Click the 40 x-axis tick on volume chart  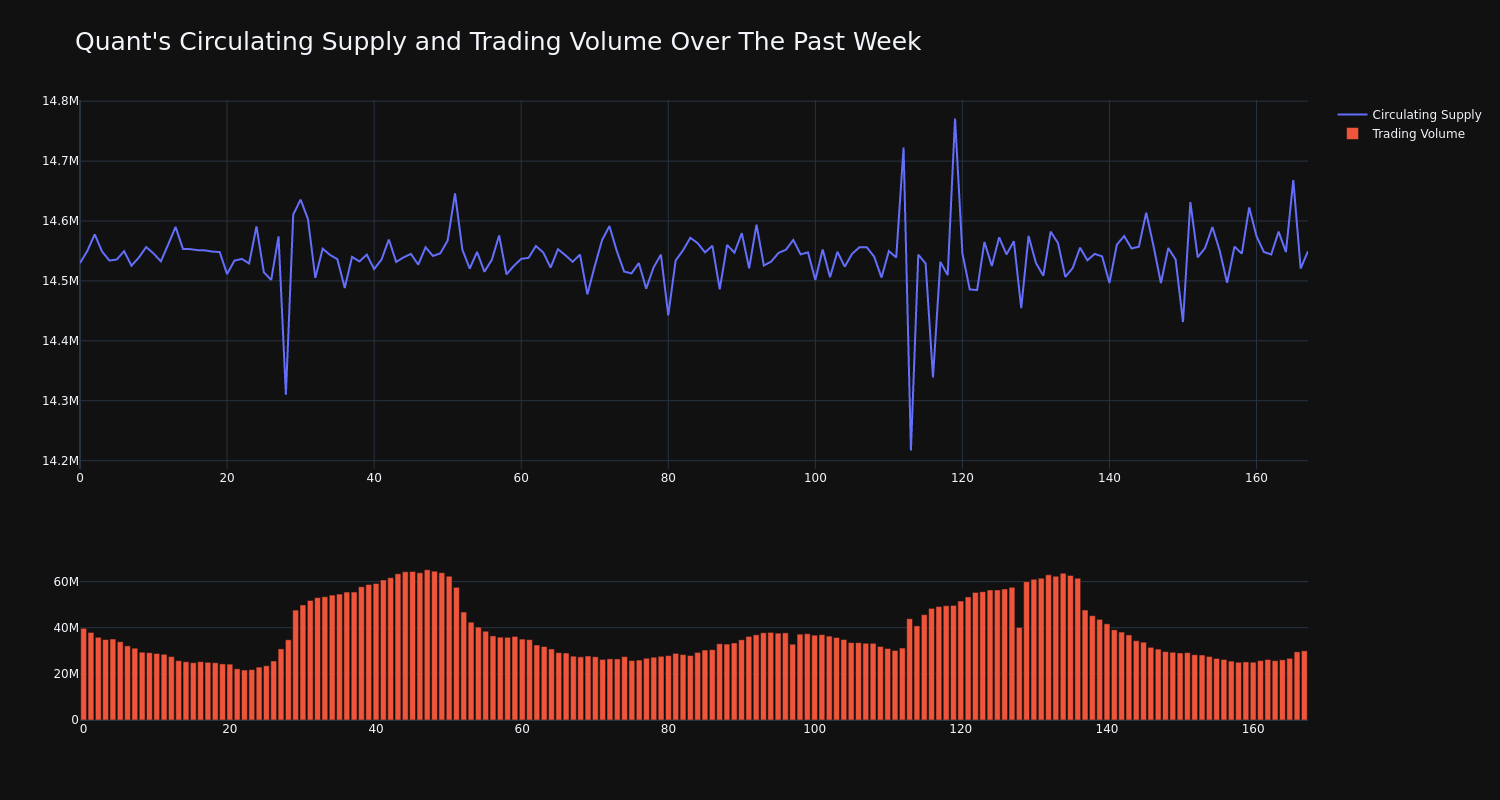[x=376, y=729]
